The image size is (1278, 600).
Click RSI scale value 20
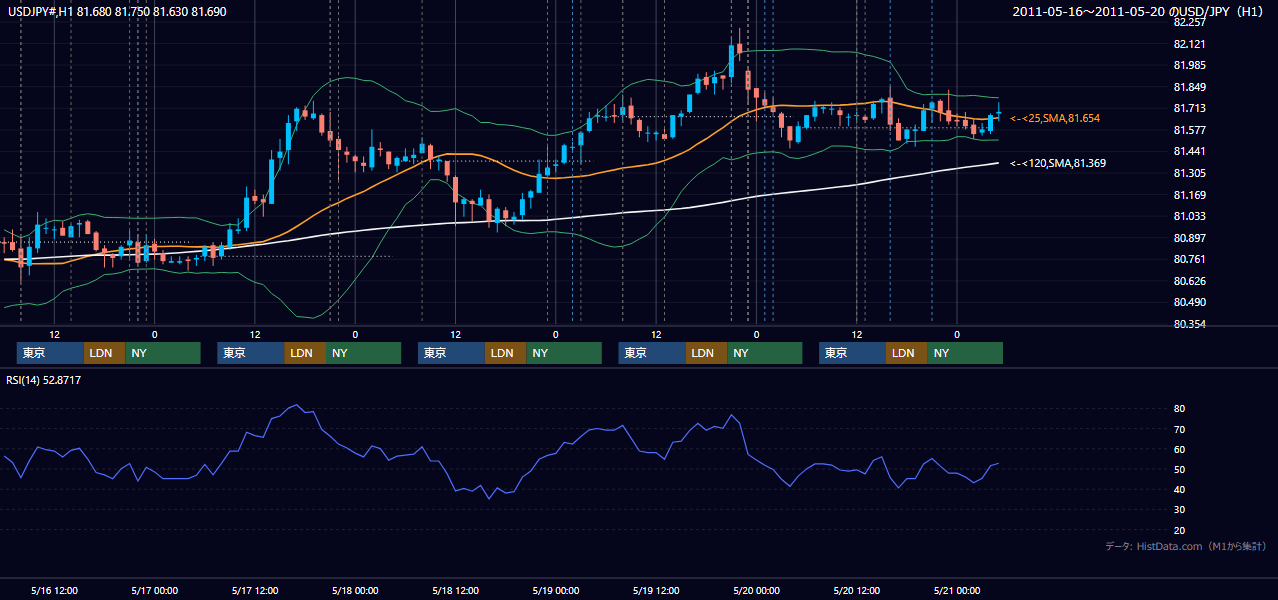click(x=1180, y=530)
